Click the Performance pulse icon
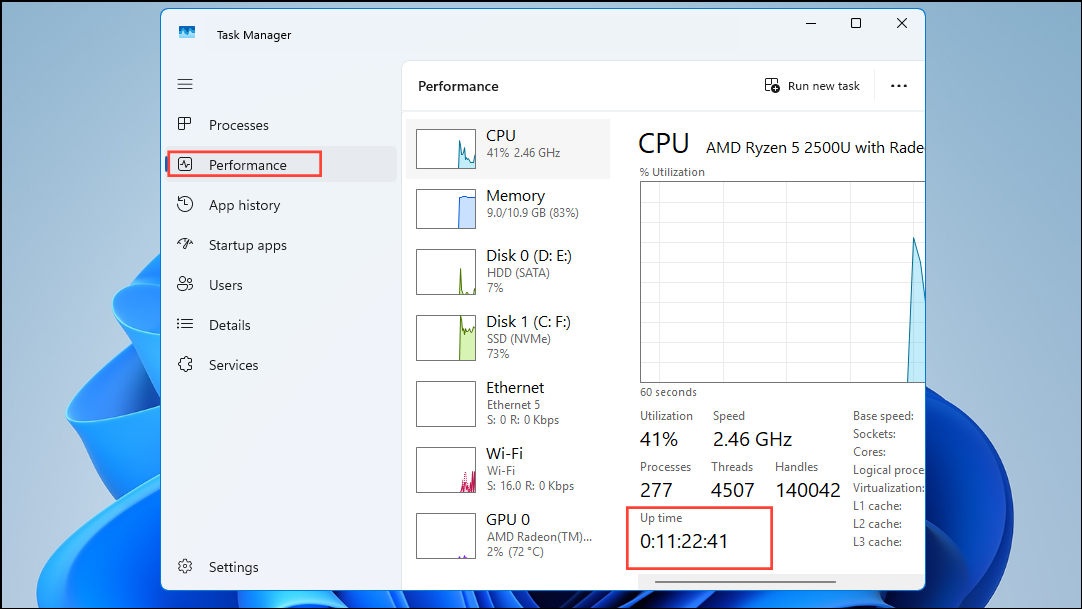The width and height of the screenshot is (1082, 609). (x=185, y=164)
